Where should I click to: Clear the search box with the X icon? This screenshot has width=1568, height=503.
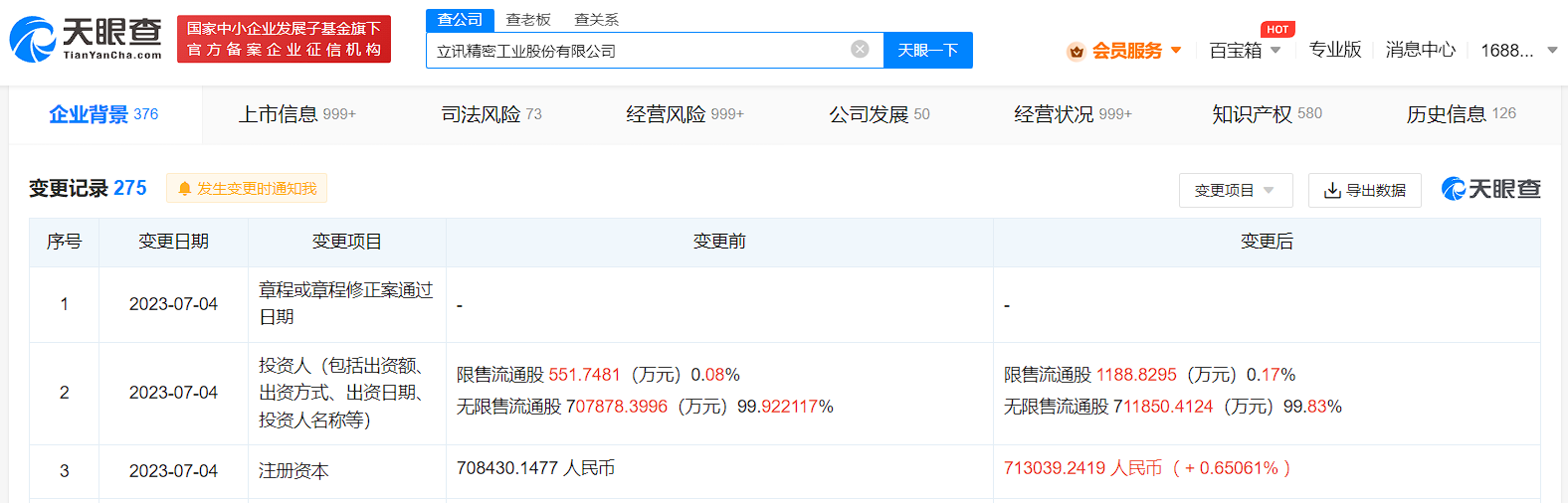pos(861,49)
